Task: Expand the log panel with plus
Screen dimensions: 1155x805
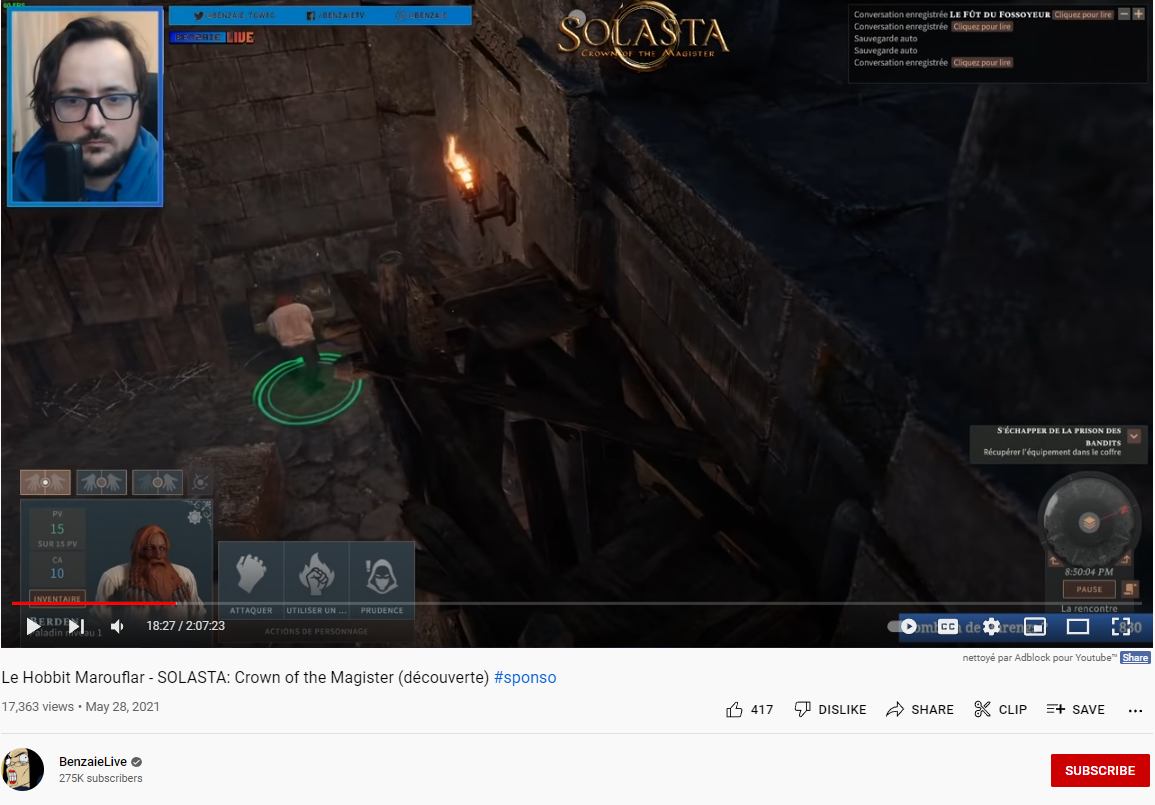Action: (x=1138, y=14)
